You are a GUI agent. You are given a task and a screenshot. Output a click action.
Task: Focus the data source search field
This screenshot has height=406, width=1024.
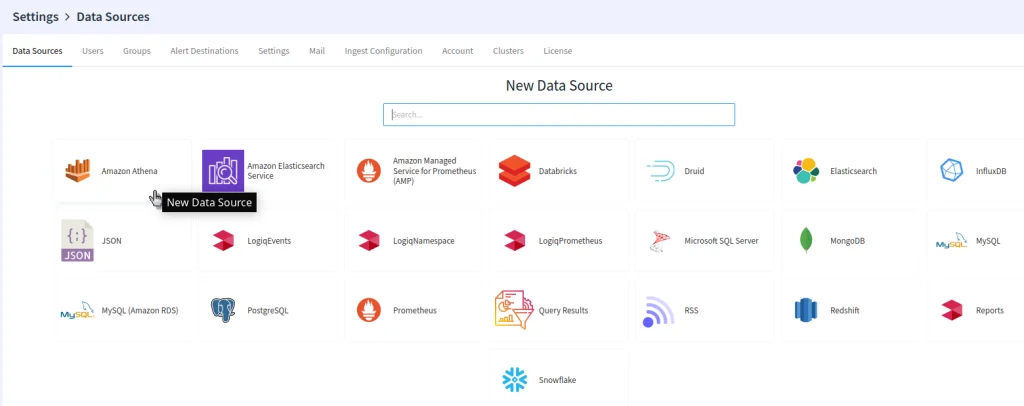coord(558,115)
